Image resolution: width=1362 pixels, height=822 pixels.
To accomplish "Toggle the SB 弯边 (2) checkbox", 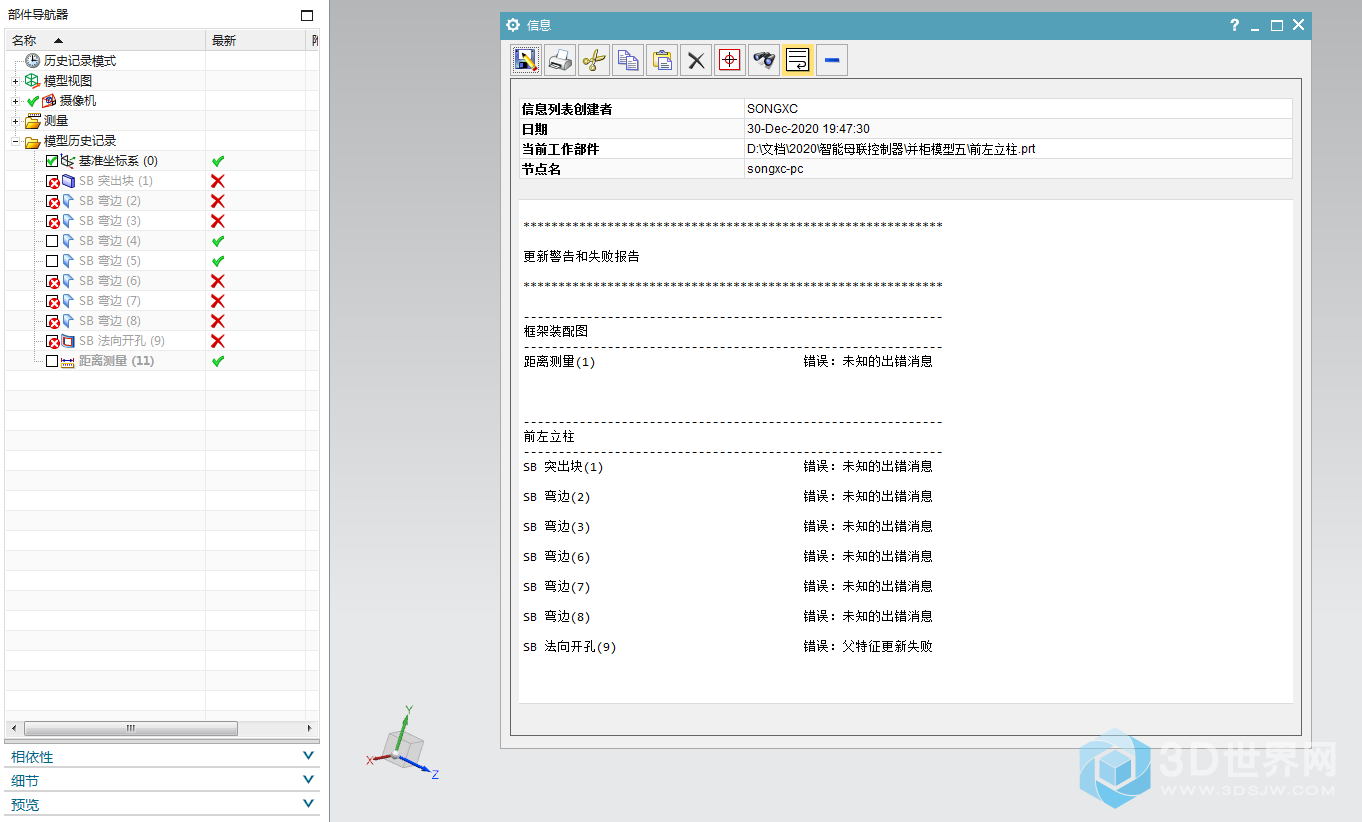I will click(x=52, y=201).
